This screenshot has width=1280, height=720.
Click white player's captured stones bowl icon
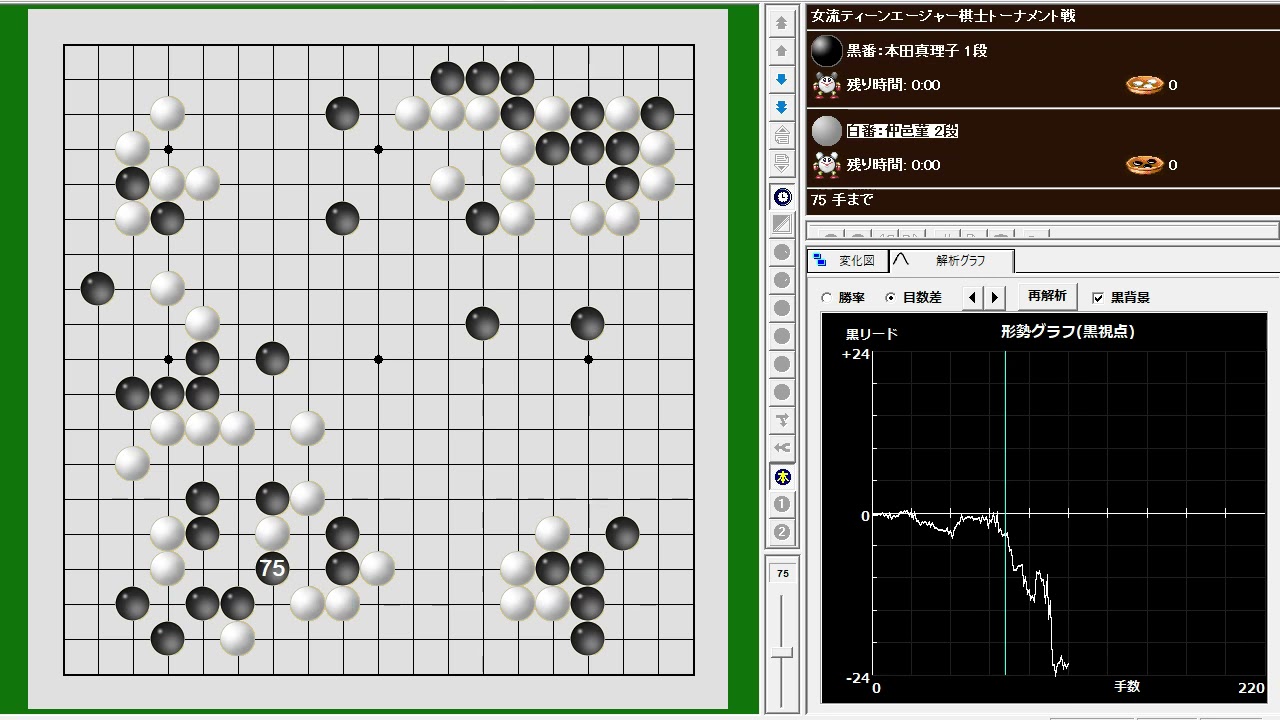1144,165
